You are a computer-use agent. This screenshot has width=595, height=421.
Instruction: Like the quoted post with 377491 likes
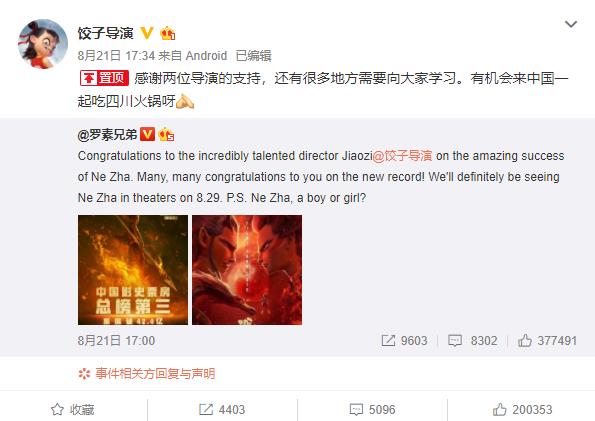coord(548,341)
